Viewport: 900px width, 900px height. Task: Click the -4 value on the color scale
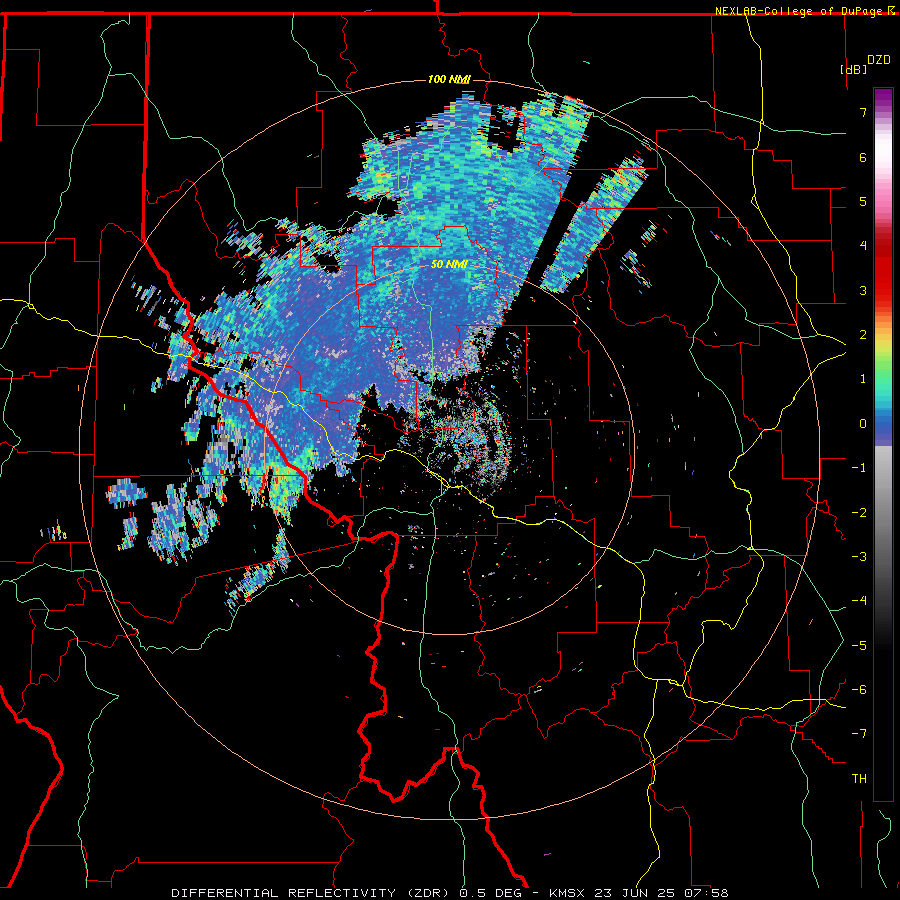pyautogui.click(x=859, y=601)
